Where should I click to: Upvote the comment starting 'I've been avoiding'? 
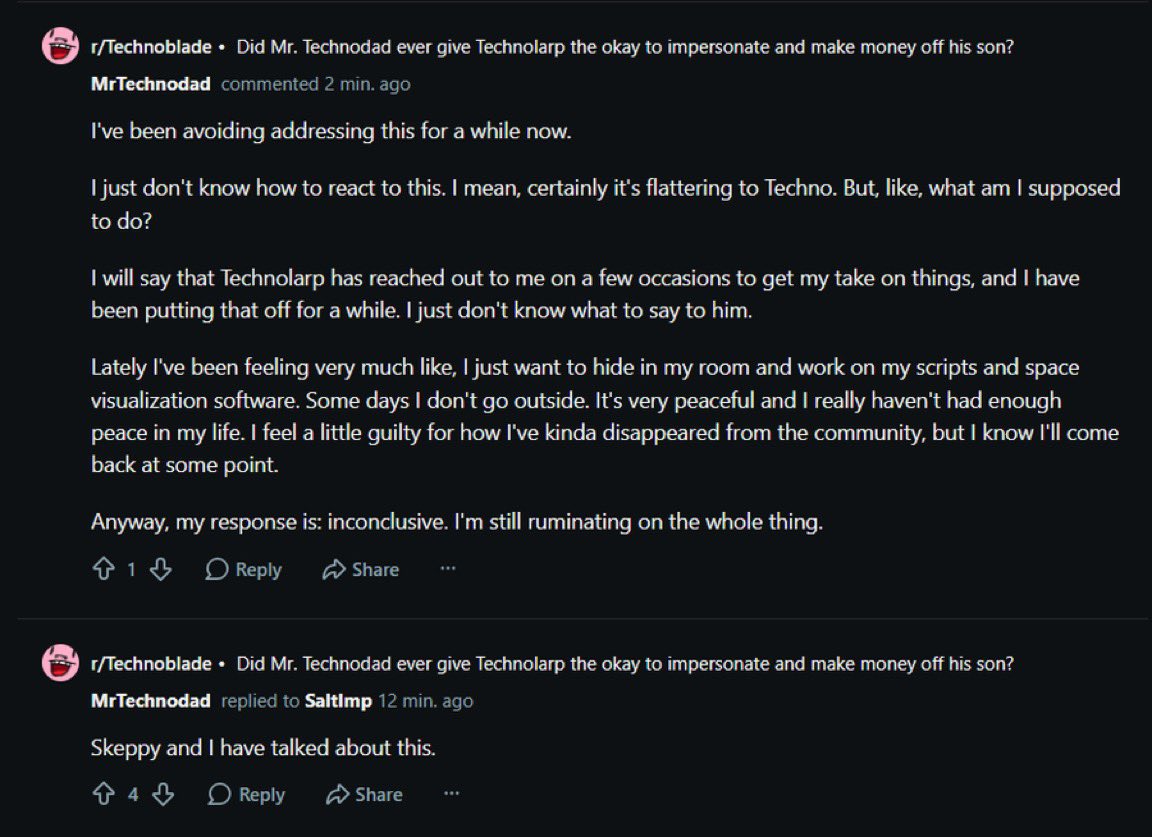tap(104, 569)
